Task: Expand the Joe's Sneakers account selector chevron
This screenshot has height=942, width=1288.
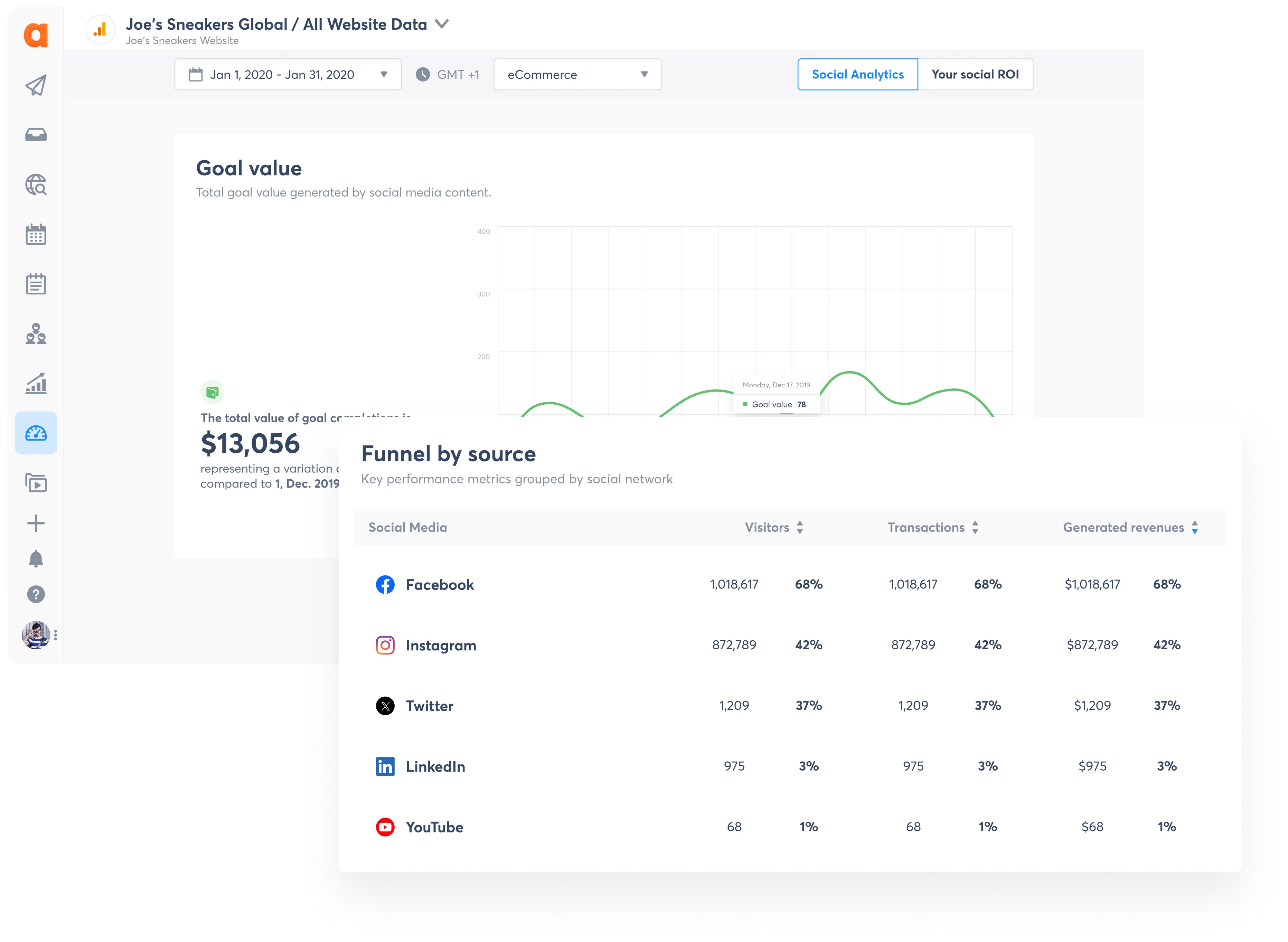Action: click(441, 25)
